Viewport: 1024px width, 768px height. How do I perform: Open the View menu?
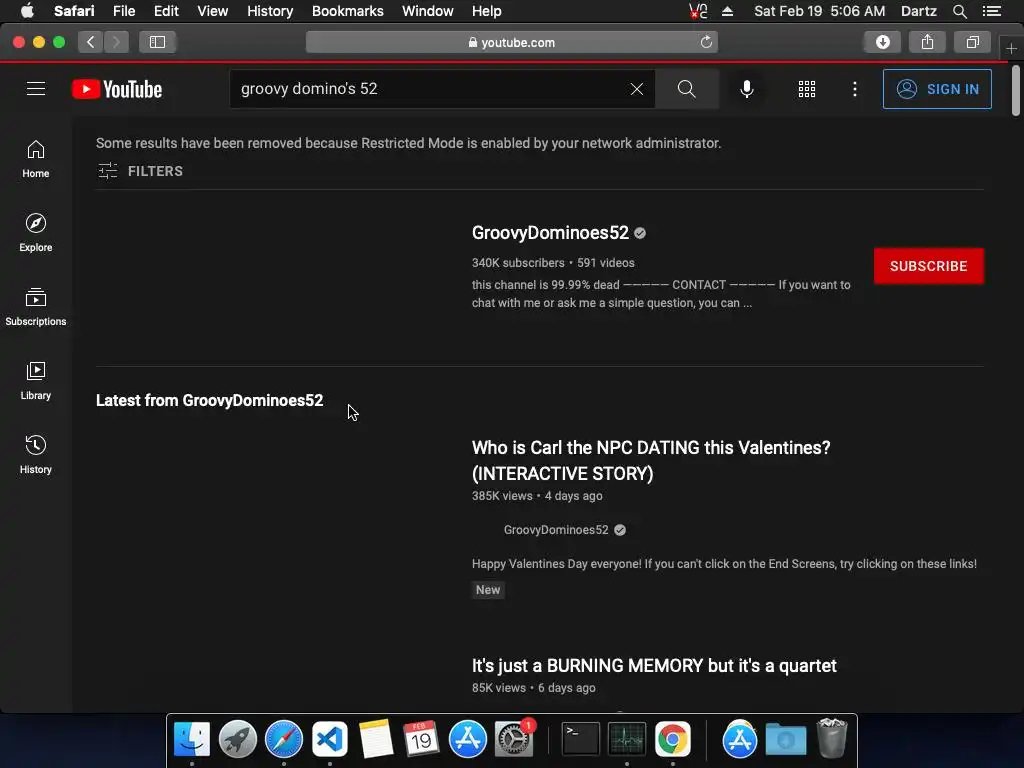pos(213,11)
